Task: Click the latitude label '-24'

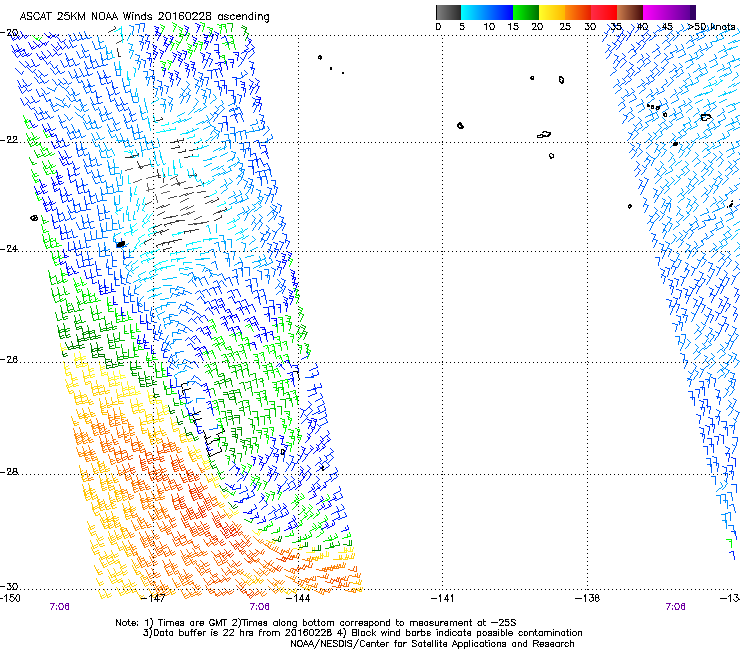Action: pos(9,249)
